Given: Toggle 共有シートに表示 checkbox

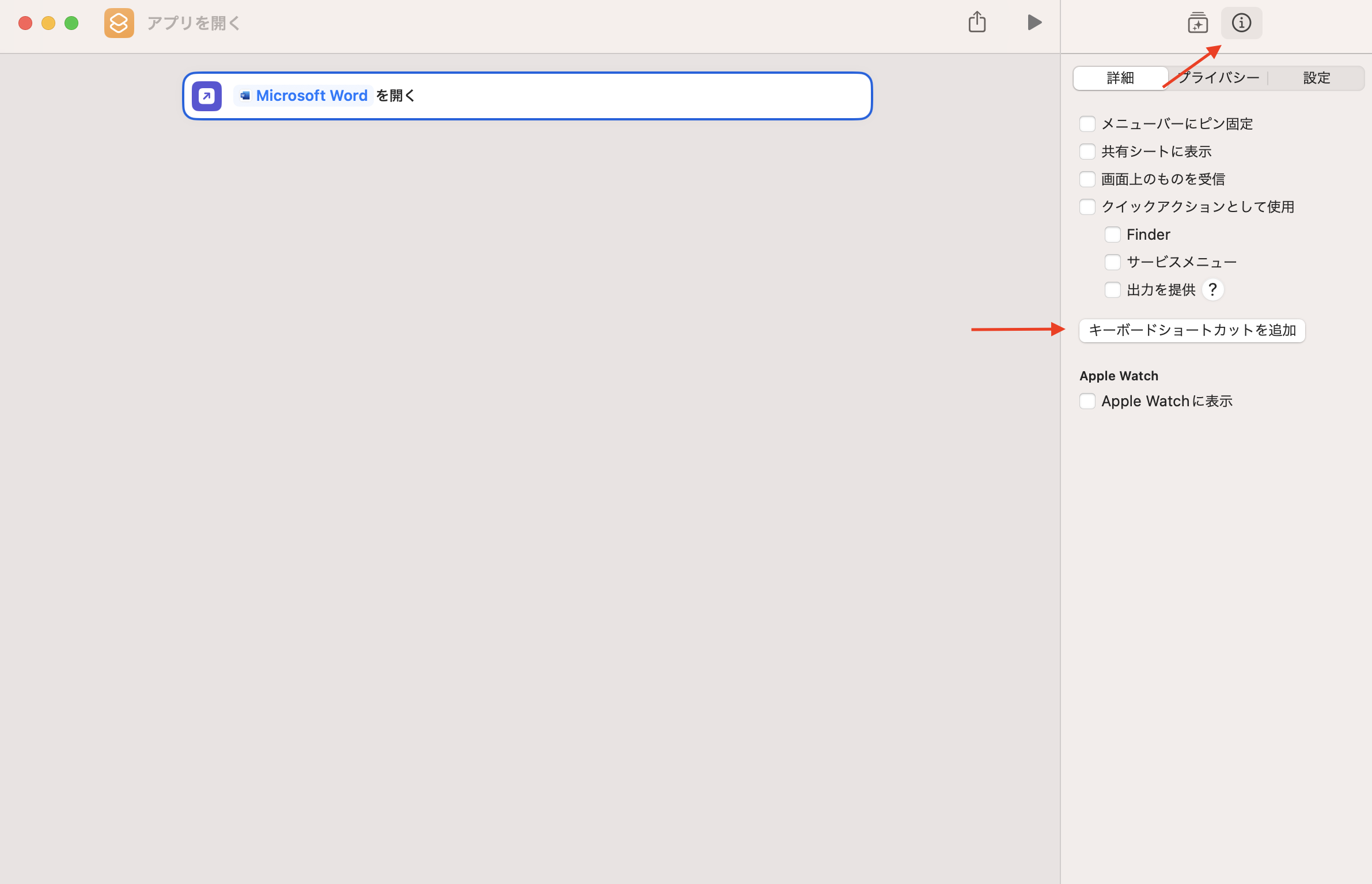Looking at the screenshot, I should [1087, 152].
